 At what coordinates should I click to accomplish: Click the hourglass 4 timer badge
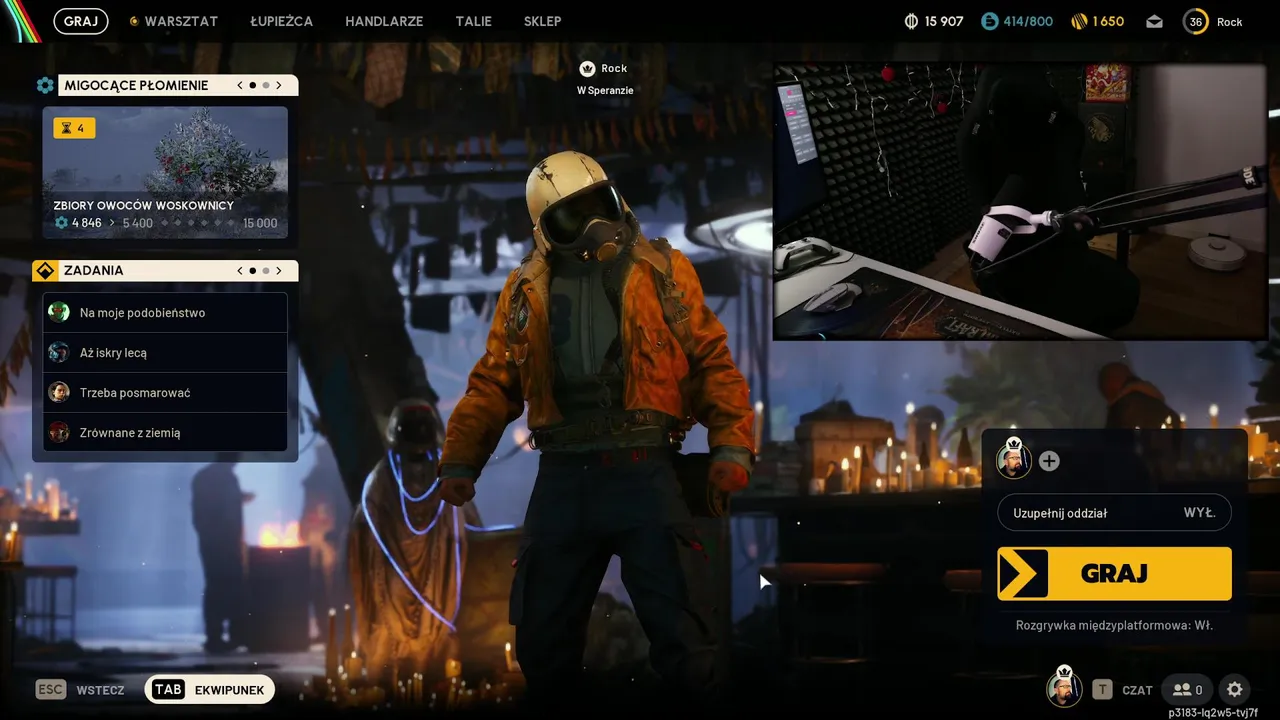(74, 128)
